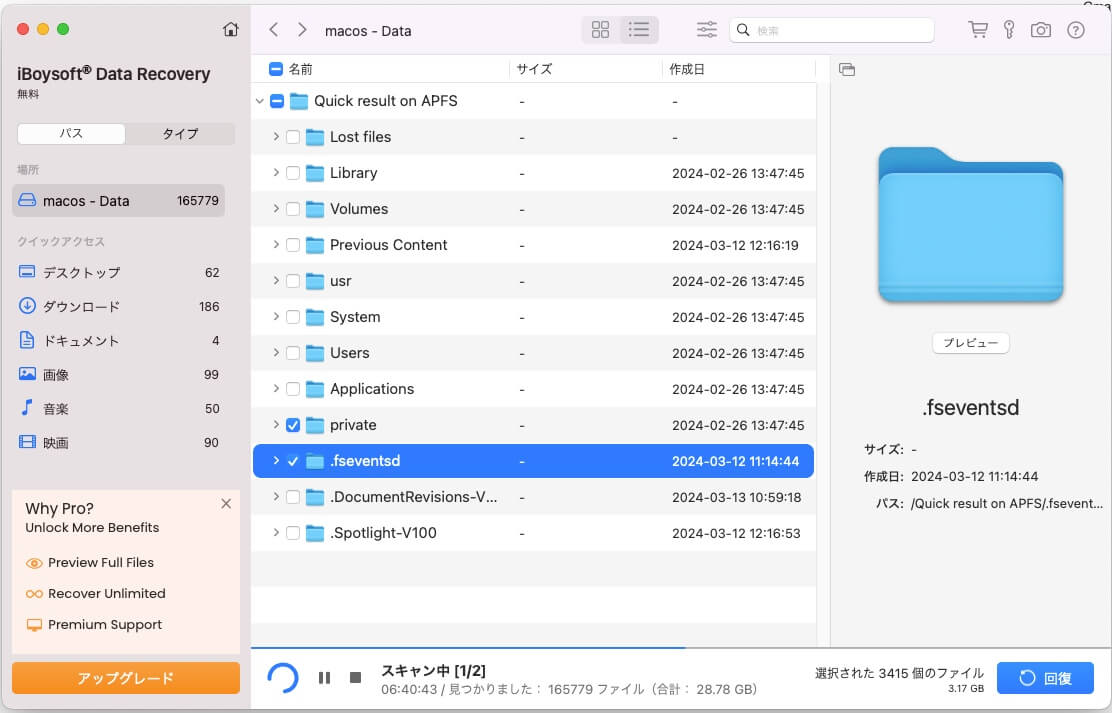Open the shopping cart purchase icon
Viewport: 1112px width, 713px height.
click(x=978, y=30)
